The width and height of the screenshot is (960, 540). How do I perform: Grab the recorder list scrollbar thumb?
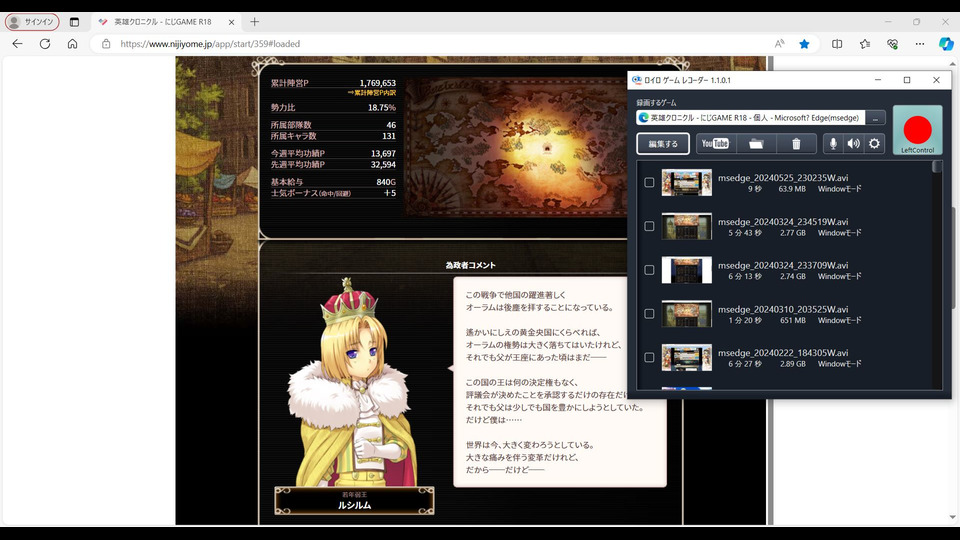936,167
